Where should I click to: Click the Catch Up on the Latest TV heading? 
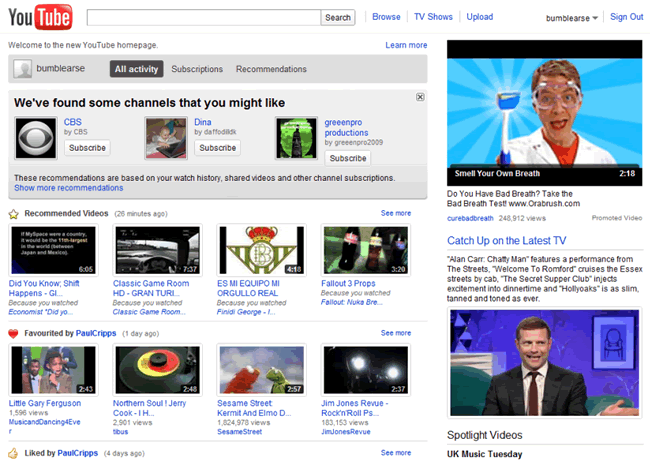pyautogui.click(x=507, y=241)
